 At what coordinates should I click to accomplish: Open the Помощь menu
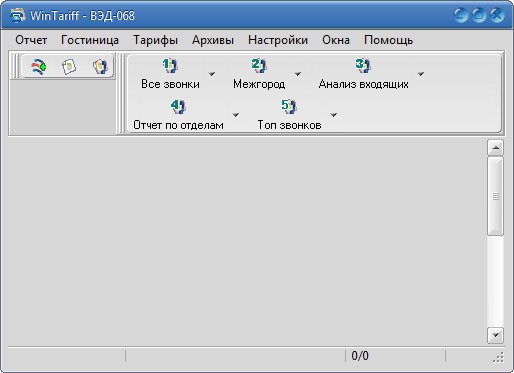(x=388, y=40)
